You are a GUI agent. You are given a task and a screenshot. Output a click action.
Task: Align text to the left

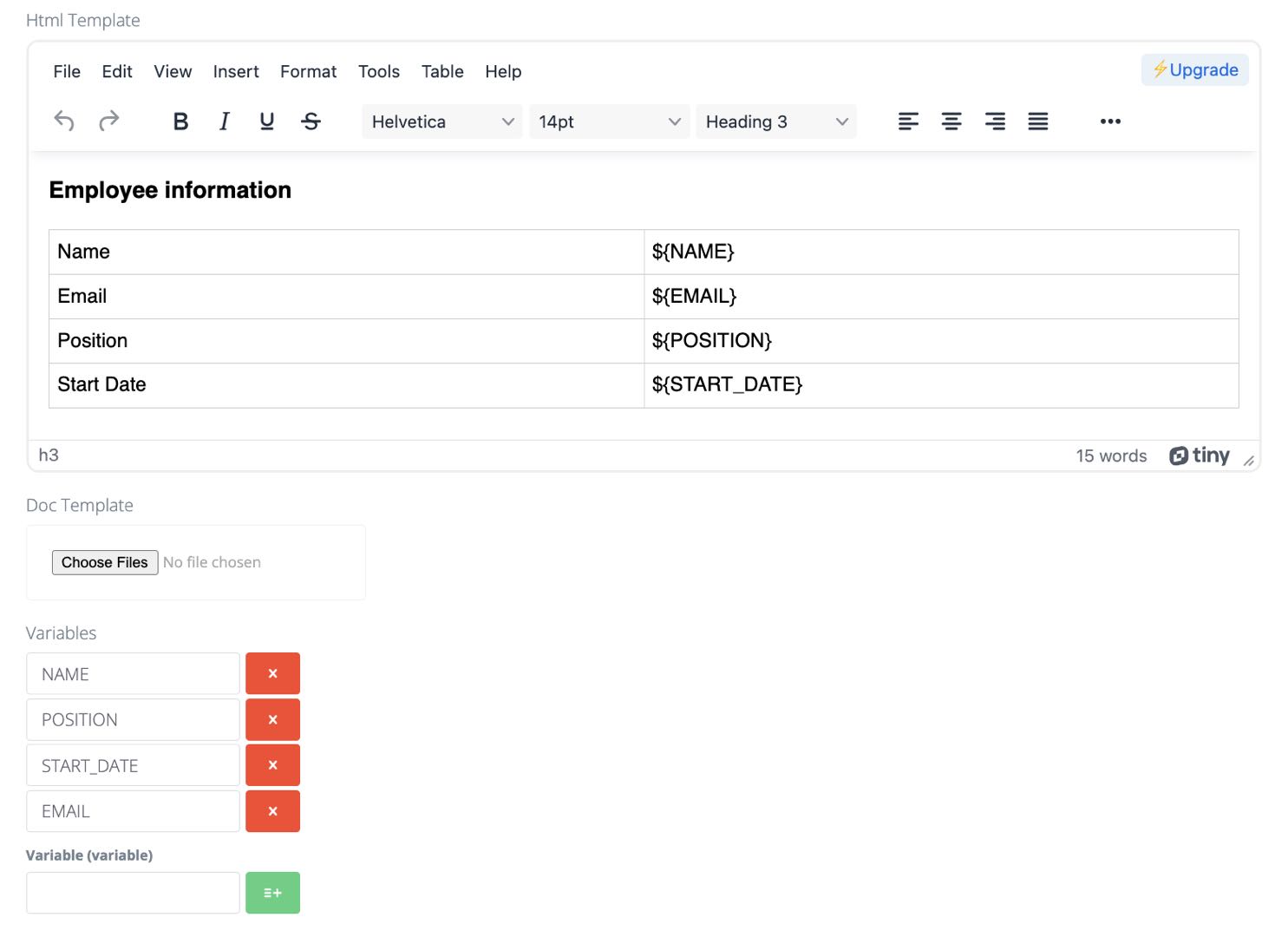[908, 121]
